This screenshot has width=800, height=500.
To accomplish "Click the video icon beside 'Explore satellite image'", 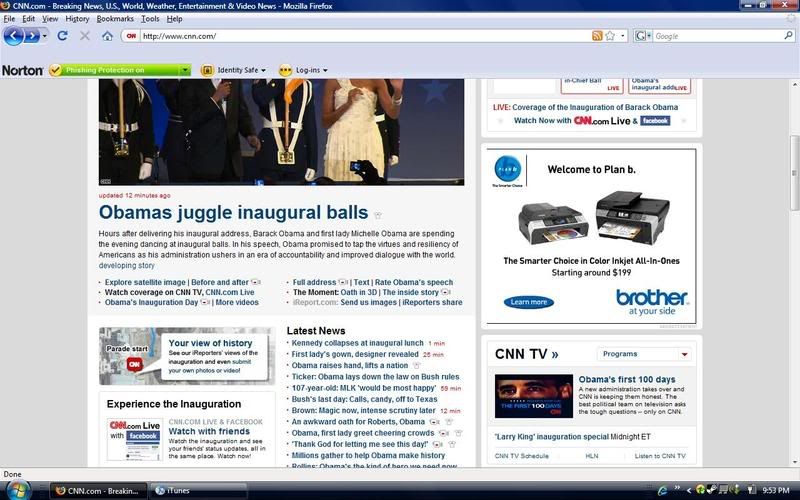I will pyautogui.click(x=256, y=282).
